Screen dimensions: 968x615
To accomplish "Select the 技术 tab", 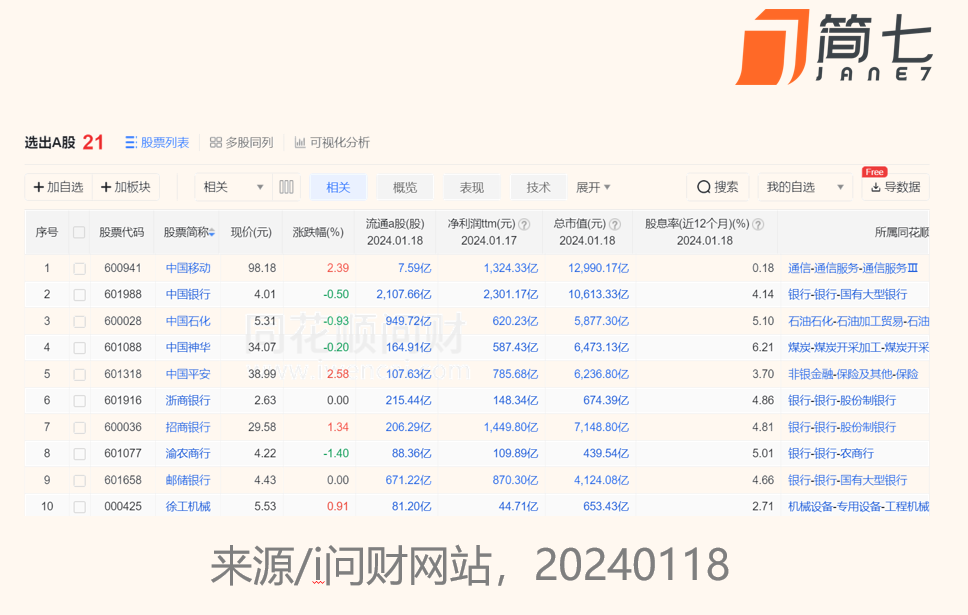I will [x=538, y=187].
